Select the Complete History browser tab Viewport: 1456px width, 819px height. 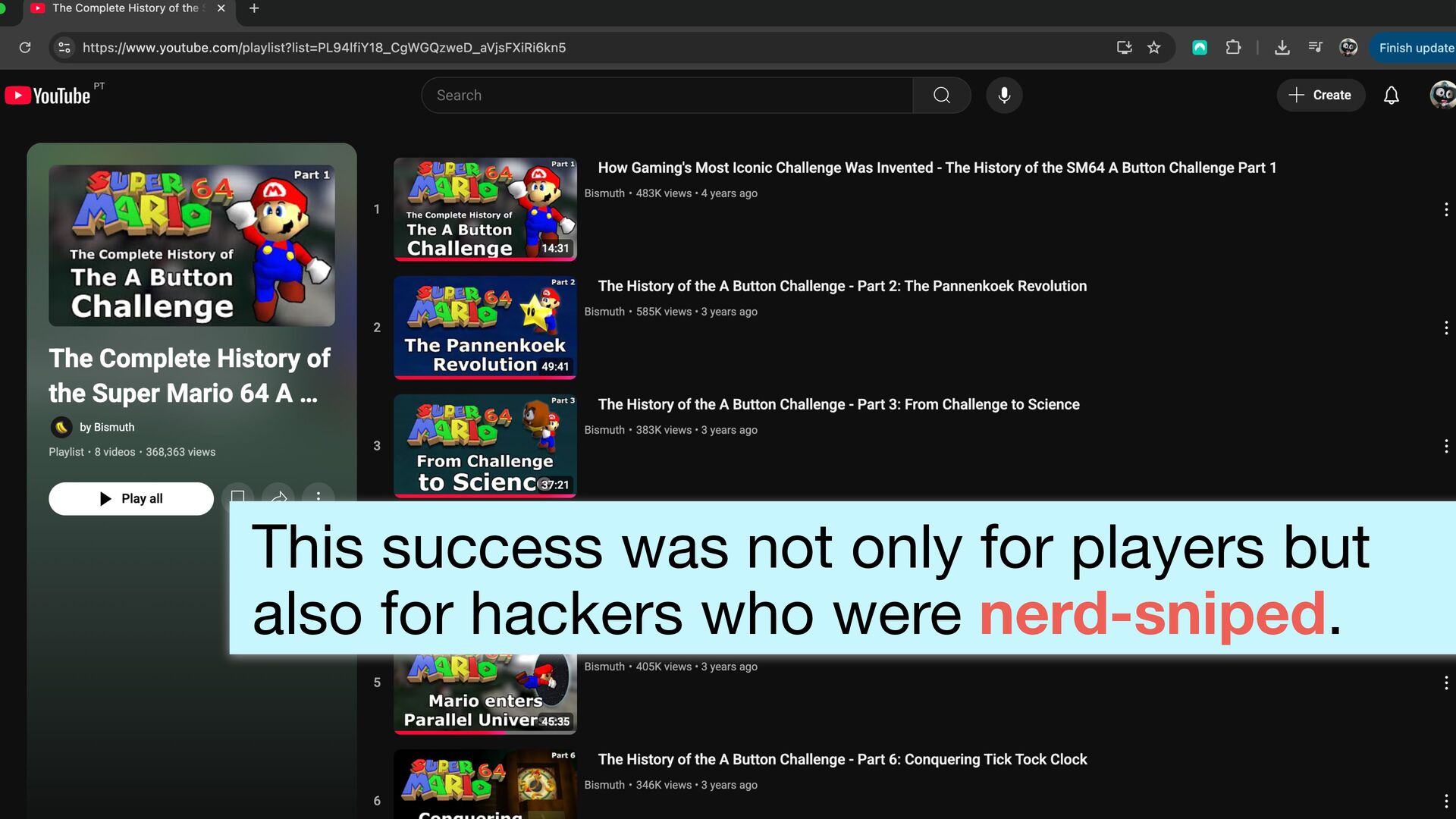click(125, 8)
